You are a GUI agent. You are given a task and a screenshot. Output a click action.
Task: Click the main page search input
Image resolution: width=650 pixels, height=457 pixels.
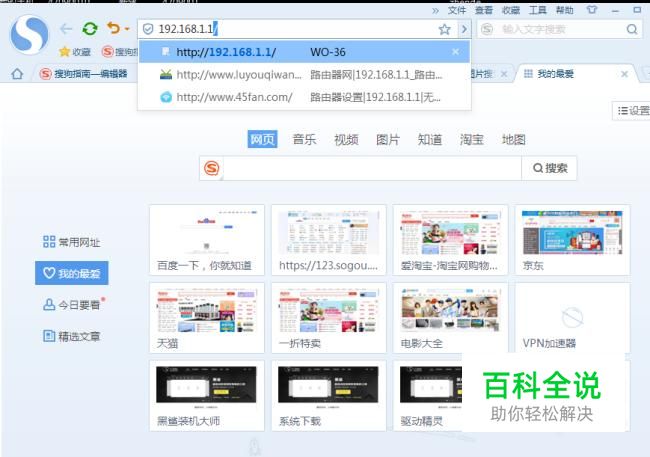click(x=372, y=168)
